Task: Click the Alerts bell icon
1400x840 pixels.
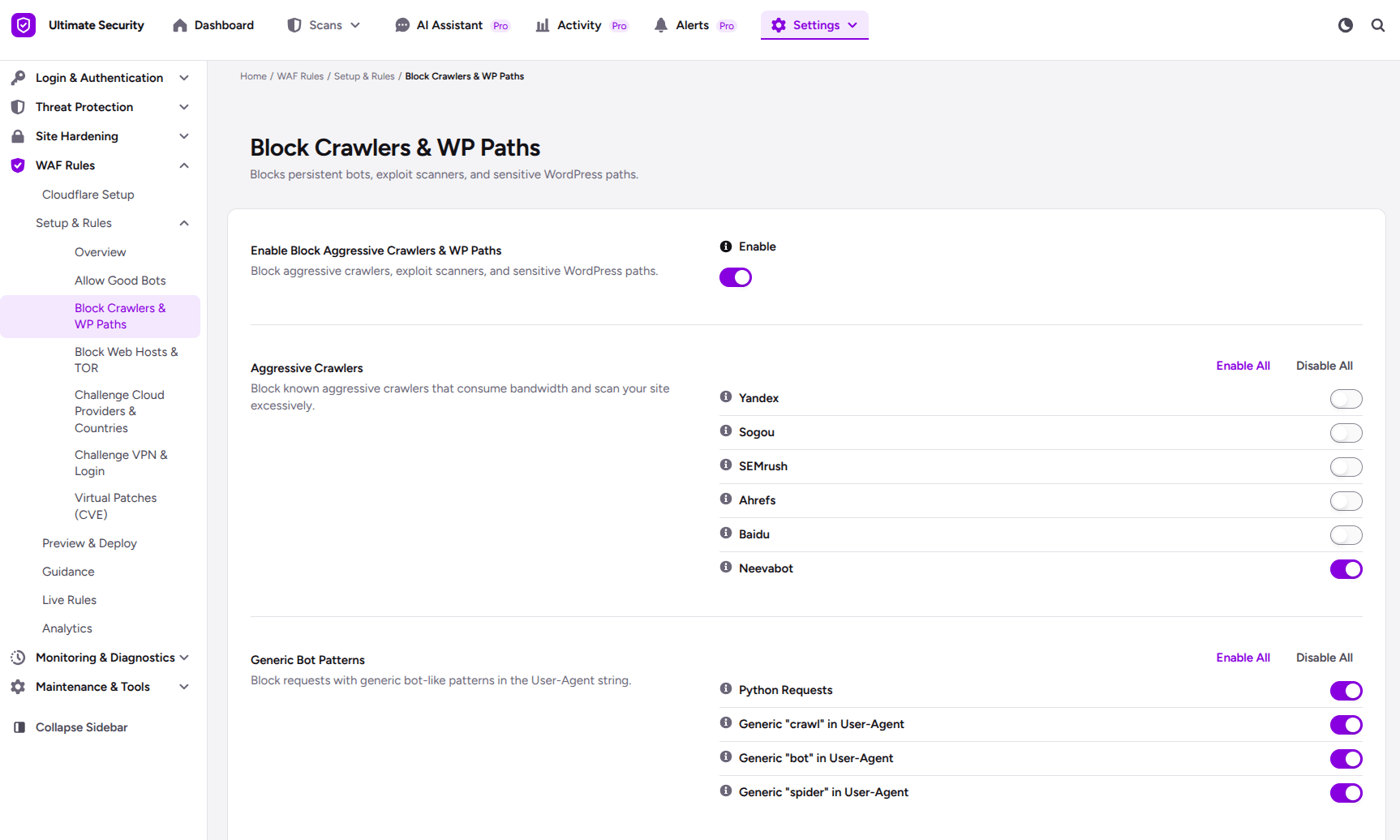Action: [x=661, y=25]
